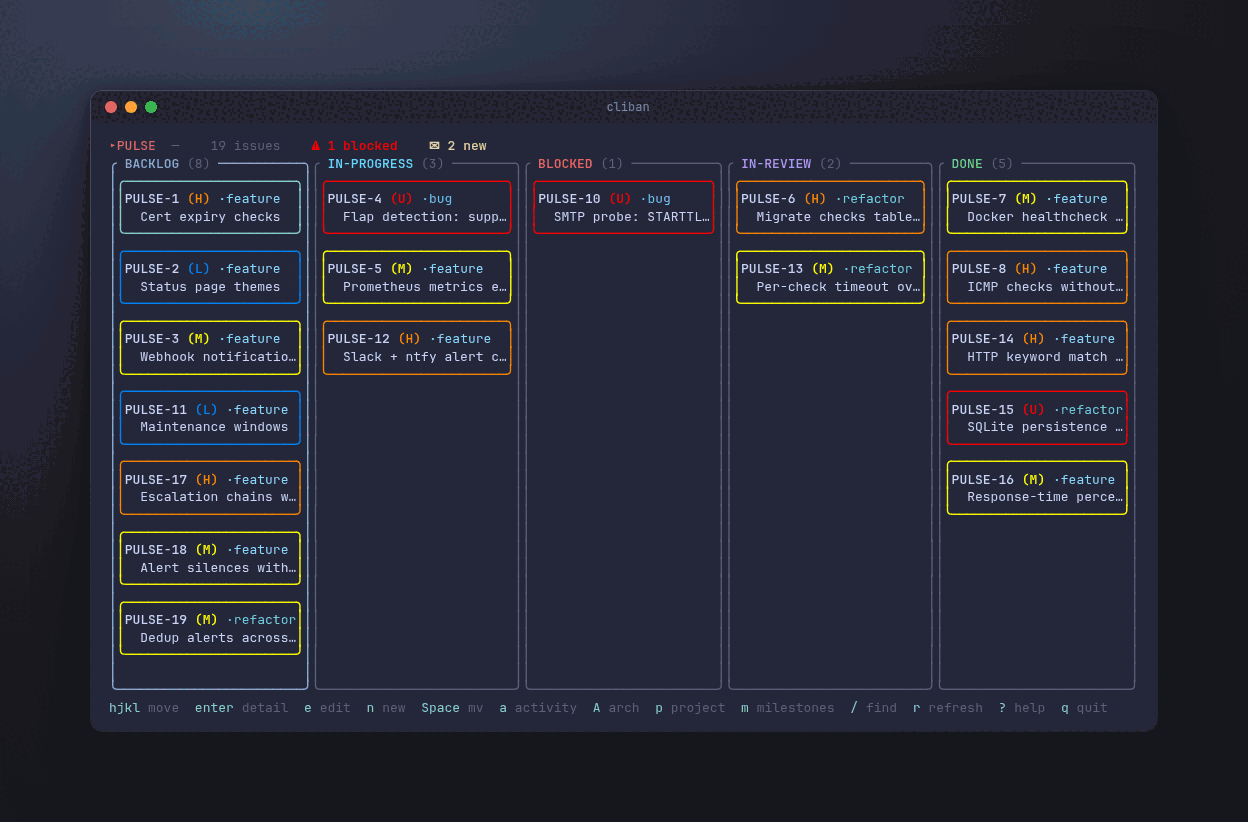Open card PULSE-16 Response-time percentiles
The image size is (1248, 822).
pos(1037,488)
